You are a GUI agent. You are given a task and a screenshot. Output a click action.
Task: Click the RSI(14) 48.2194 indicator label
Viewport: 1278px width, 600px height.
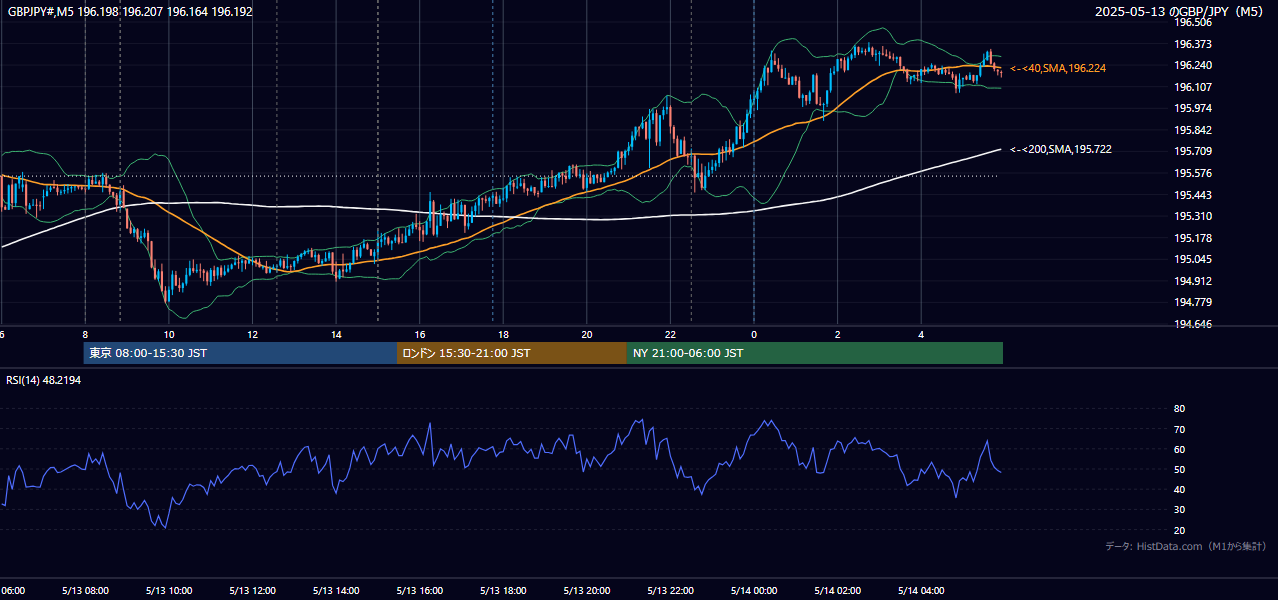tap(44, 380)
